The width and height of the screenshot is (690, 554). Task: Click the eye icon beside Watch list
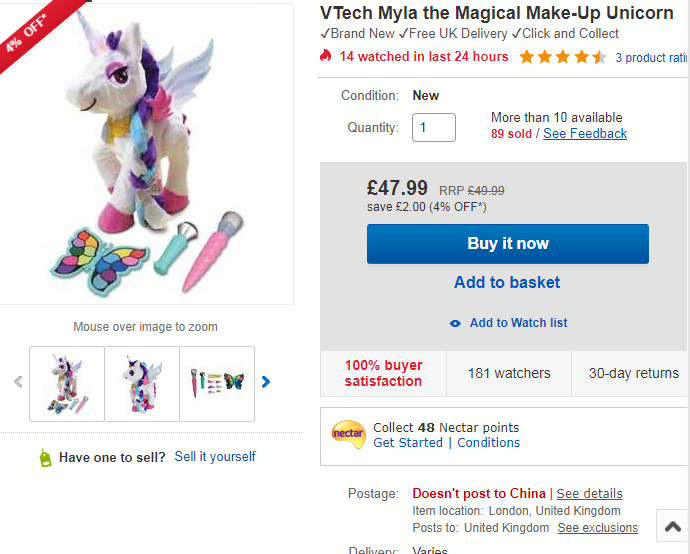tap(455, 323)
